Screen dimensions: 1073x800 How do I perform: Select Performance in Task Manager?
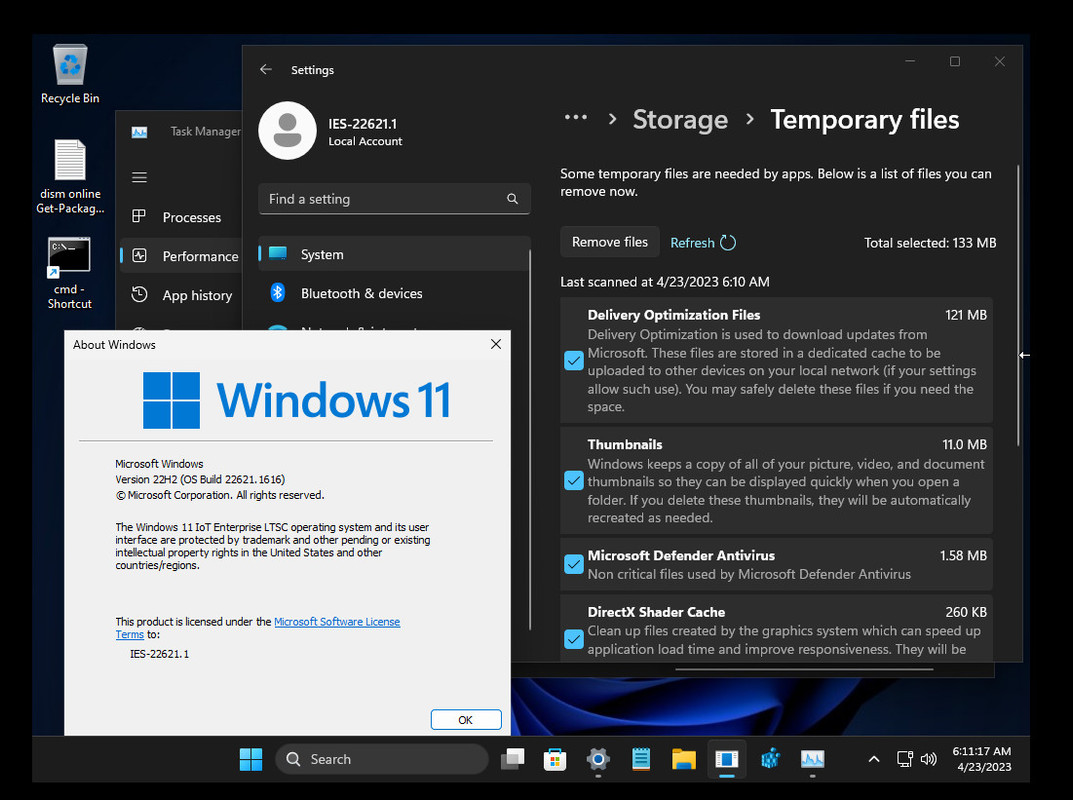[181, 256]
